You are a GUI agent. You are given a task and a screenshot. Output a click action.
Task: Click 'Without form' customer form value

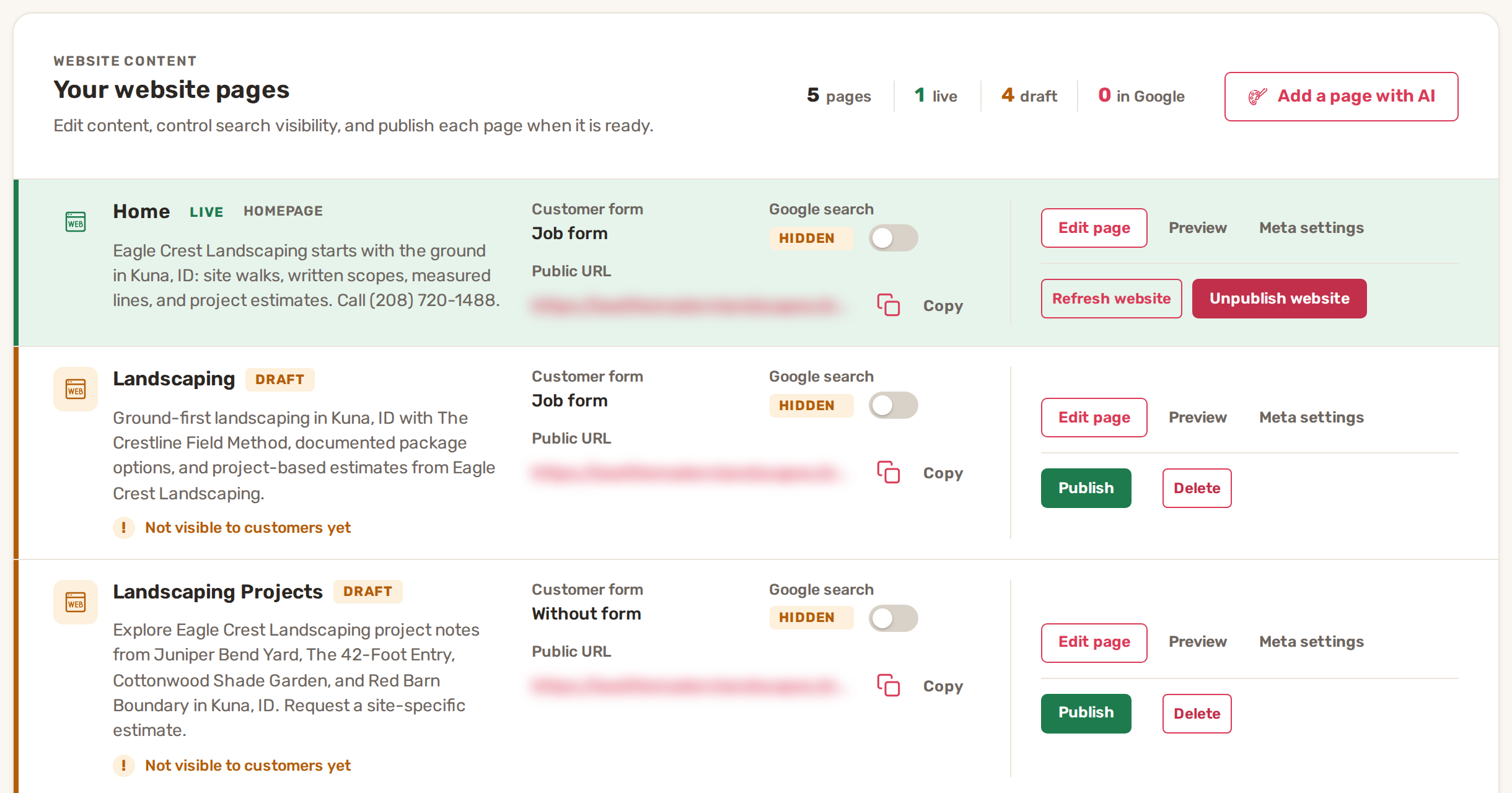pyautogui.click(x=586, y=614)
